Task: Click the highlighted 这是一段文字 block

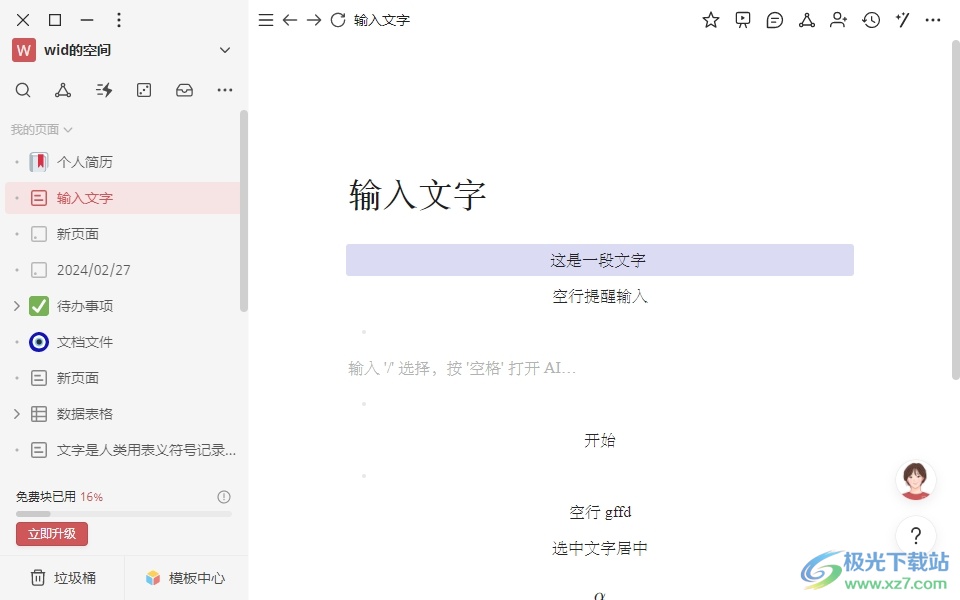Action: click(x=599, y=260)
